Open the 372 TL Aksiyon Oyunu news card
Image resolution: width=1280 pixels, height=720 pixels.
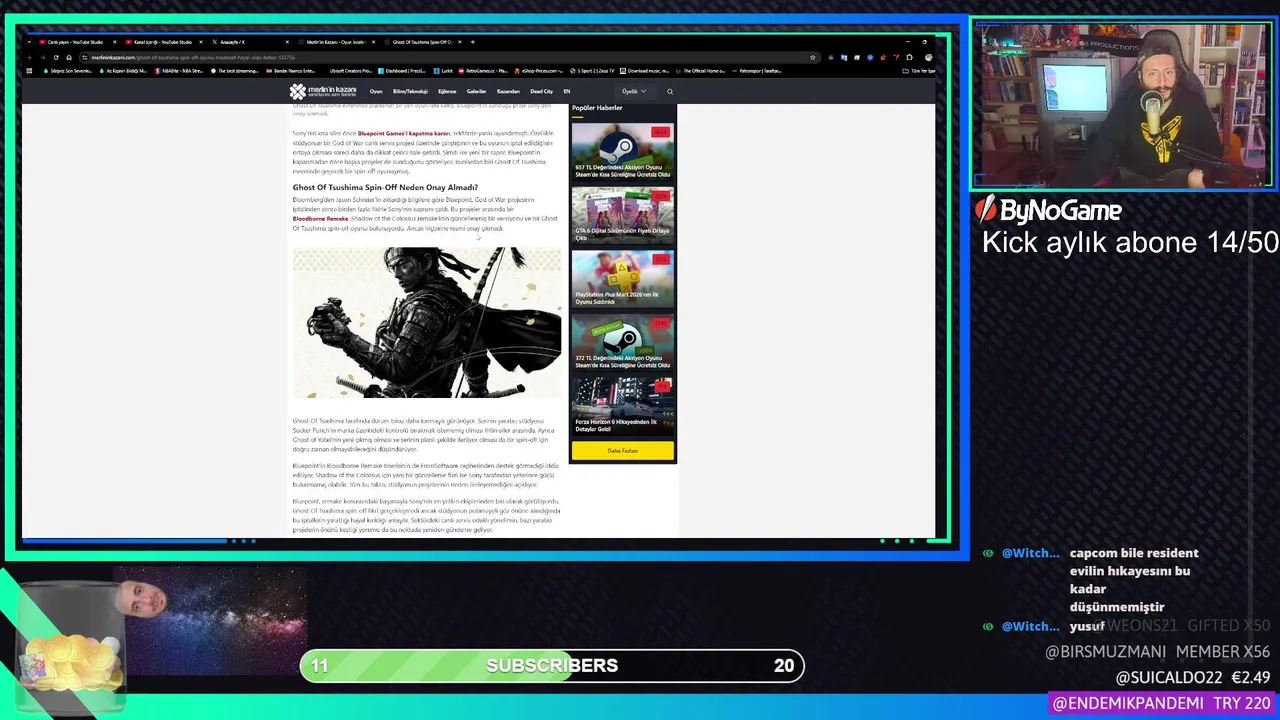[x=622, y=341]
